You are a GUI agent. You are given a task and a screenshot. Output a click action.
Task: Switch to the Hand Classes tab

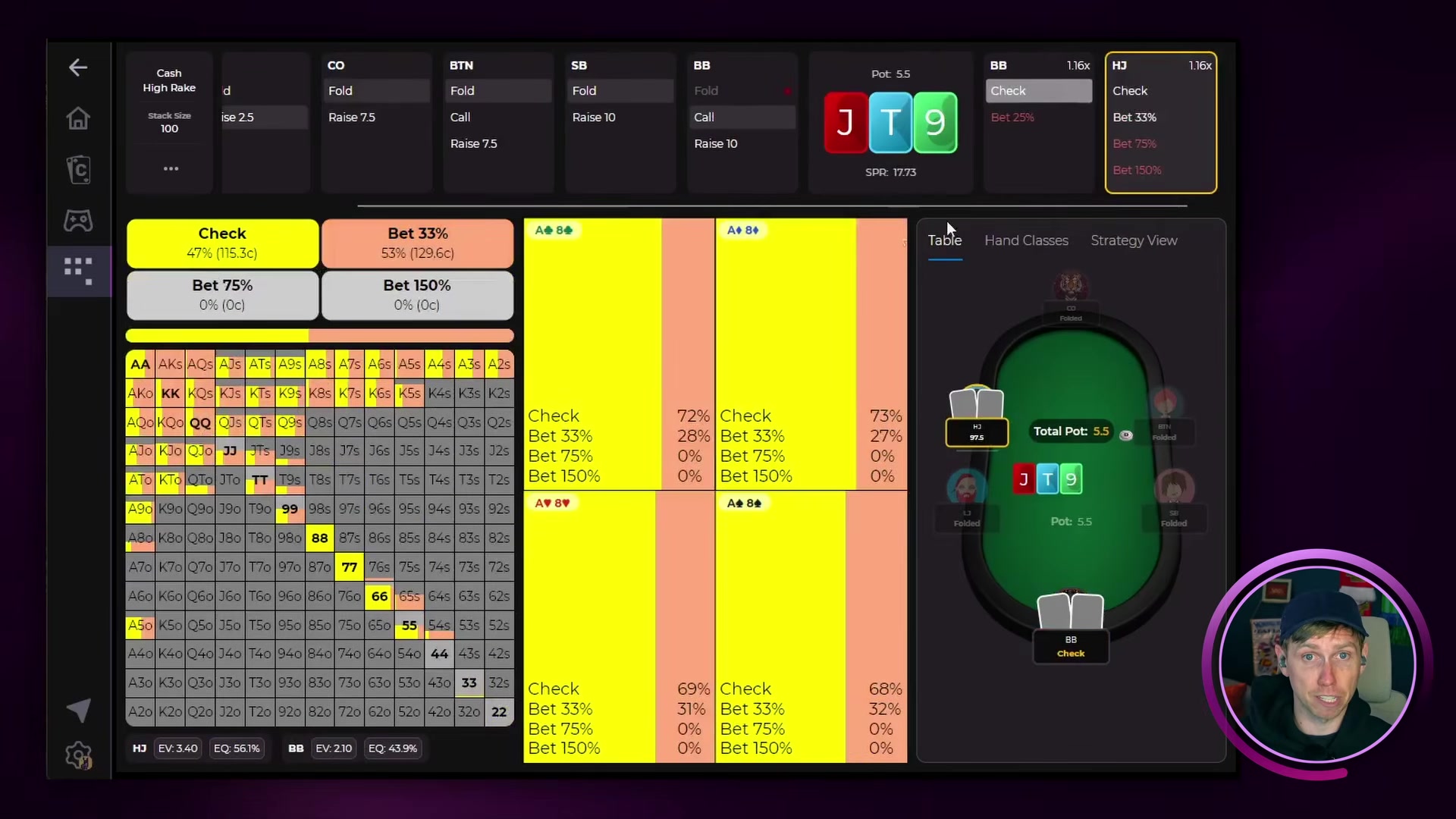point(1026,240)
